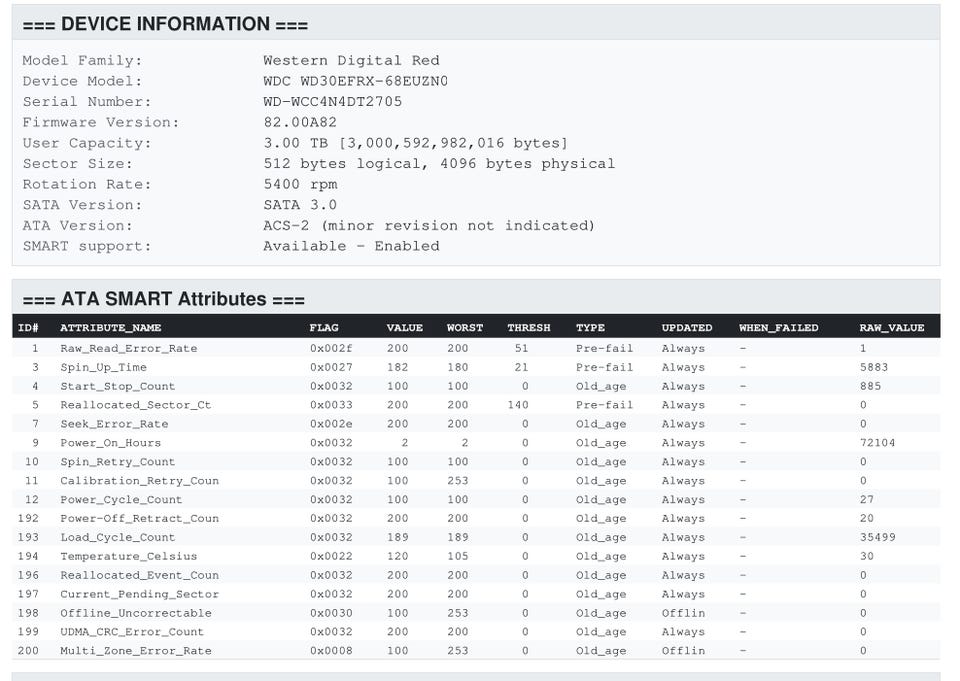Viewport: 960px width, 681px height.
Task: Click the ATTRIBUTE_NAME column header
Action: 110,328
